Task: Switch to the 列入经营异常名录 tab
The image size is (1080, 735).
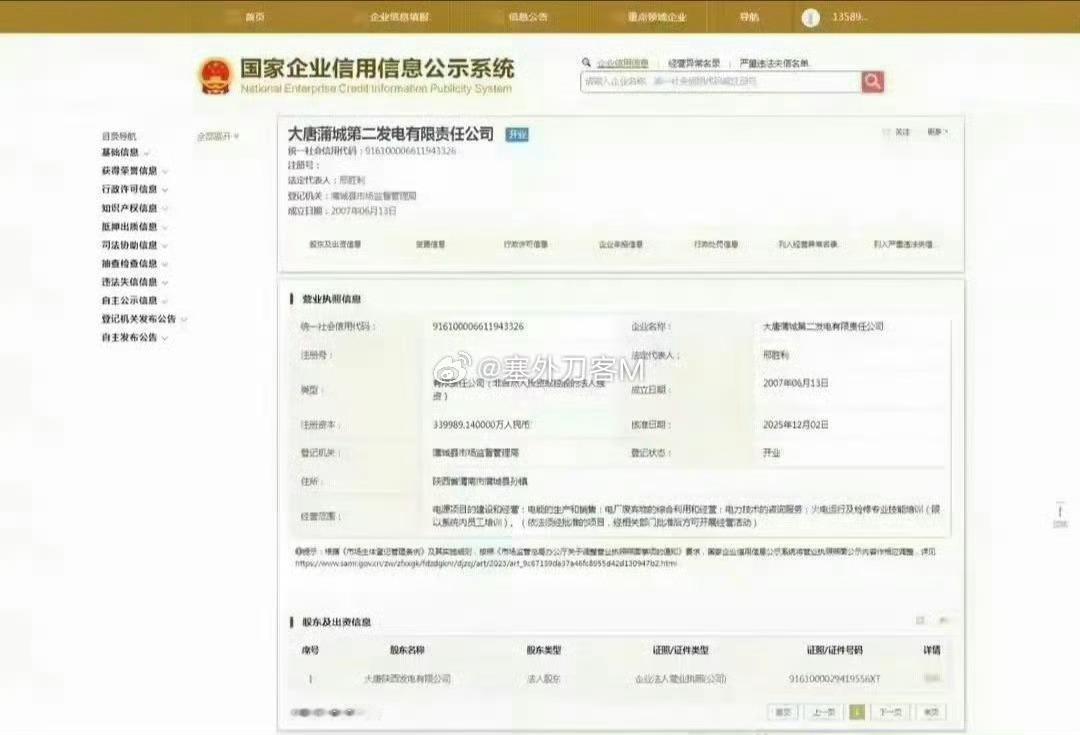Action: tap(808, 245)
